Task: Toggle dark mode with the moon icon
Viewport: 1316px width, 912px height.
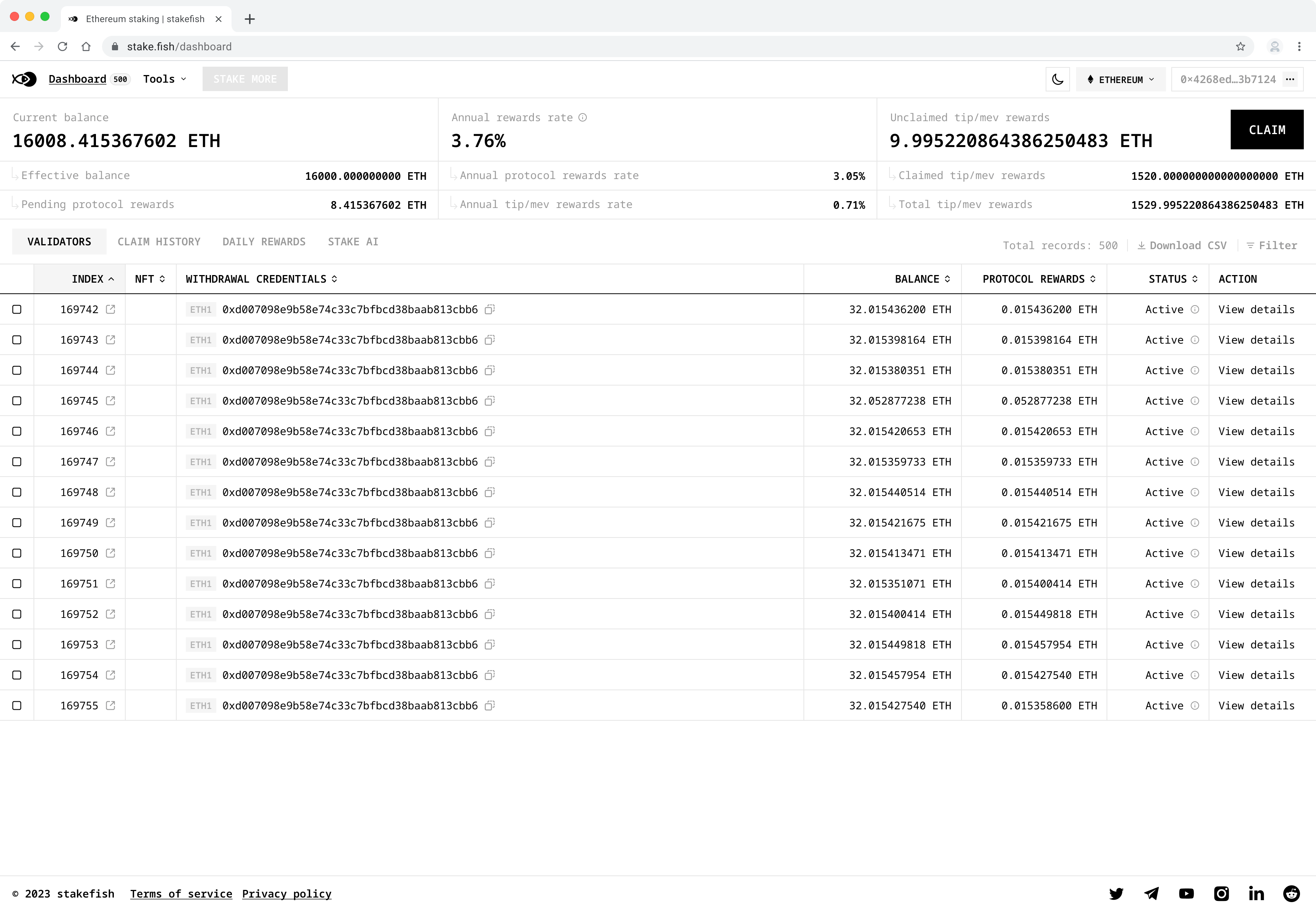Action: pyautogui.click(x=1058, y=79)
